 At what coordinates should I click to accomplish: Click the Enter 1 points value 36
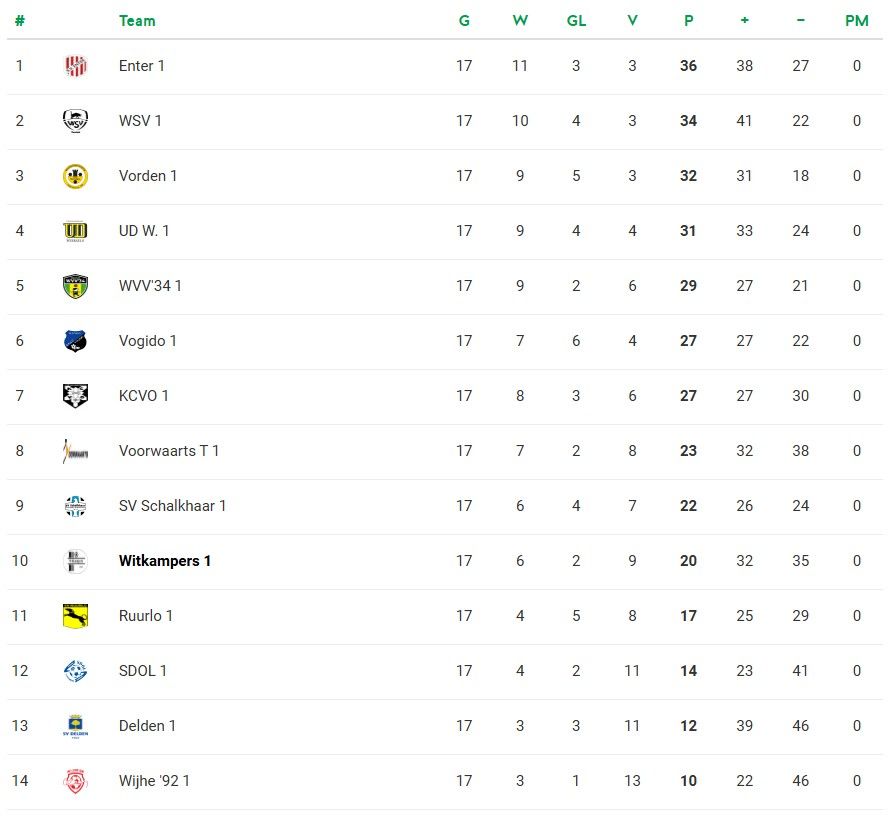(x=688, y=66)
